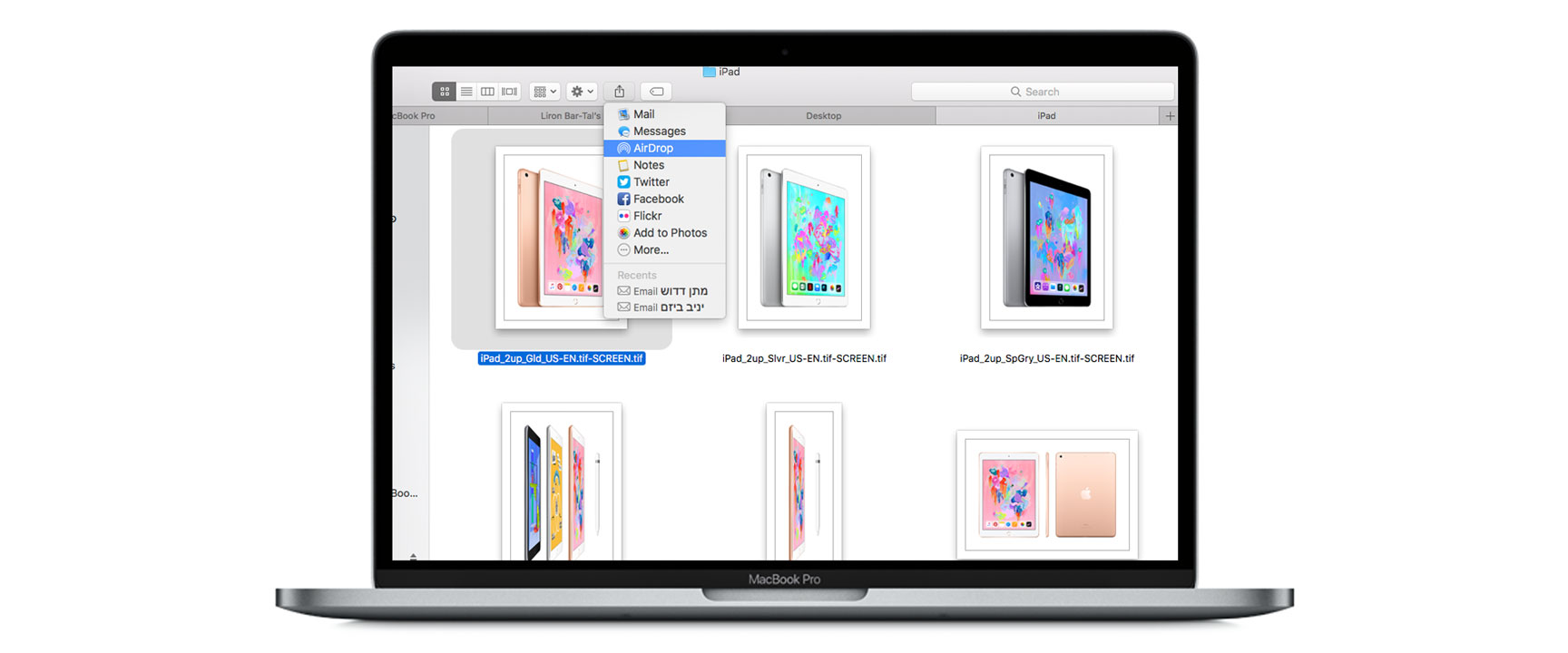Share to Flickr from the menu

[664, 216]
